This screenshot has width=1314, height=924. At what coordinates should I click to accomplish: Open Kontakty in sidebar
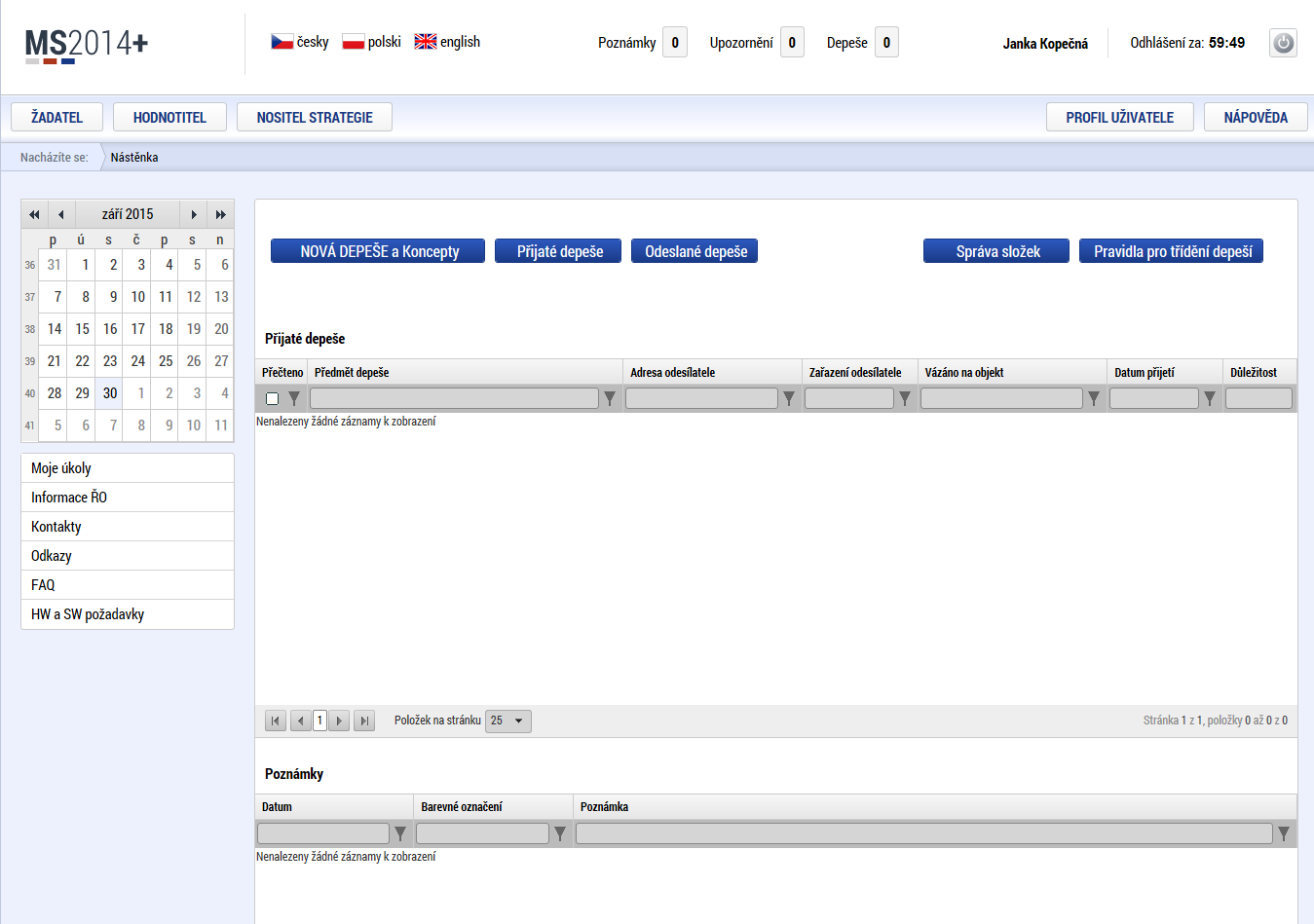point(128,527)
